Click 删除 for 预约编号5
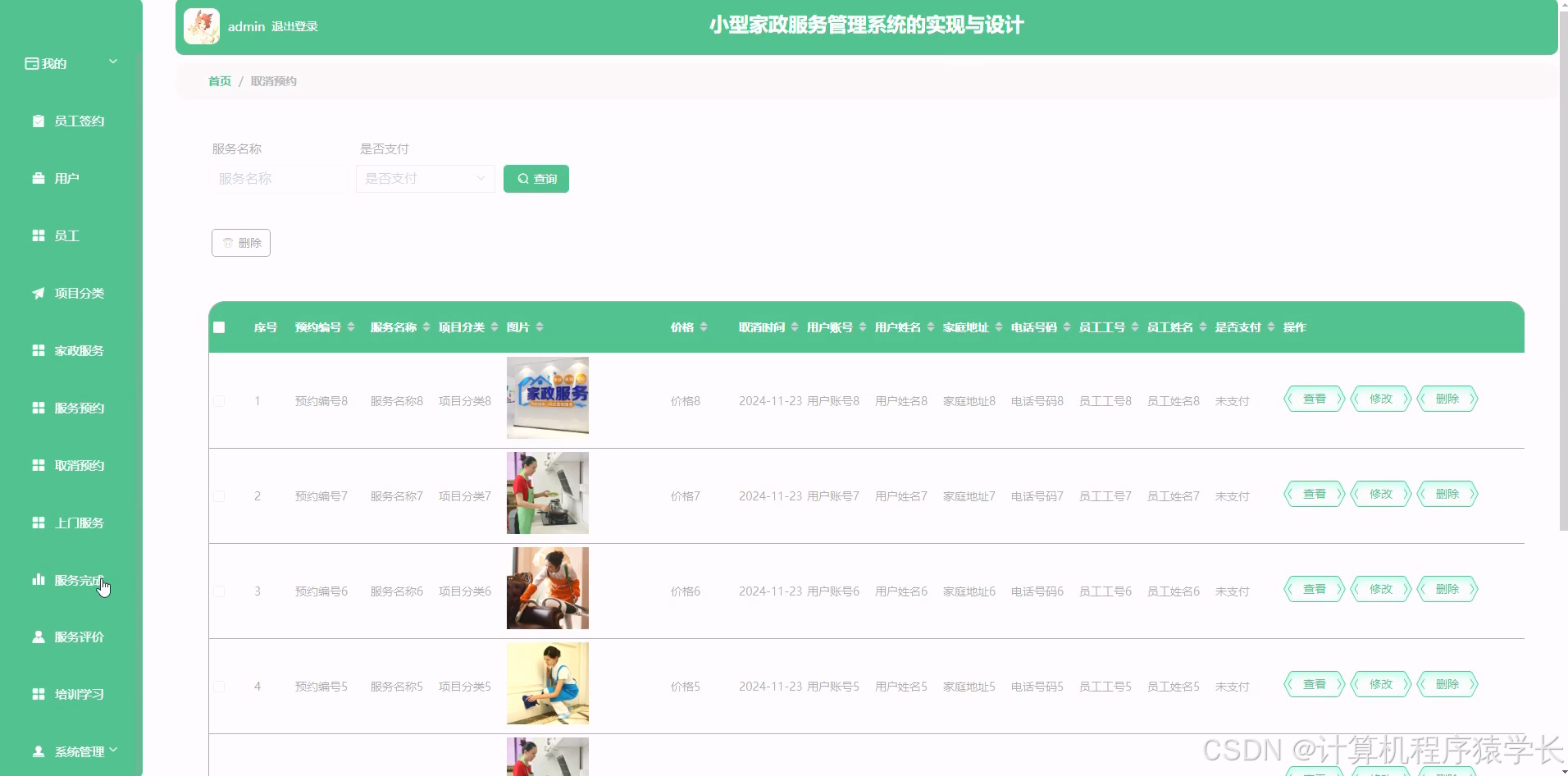This screenshot has width=1568, height=776. pyautogui.click(x=1447, y=684)
